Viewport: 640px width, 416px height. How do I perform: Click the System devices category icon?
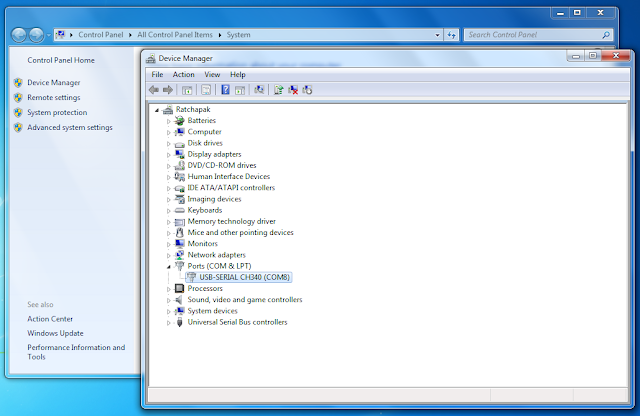179,311
